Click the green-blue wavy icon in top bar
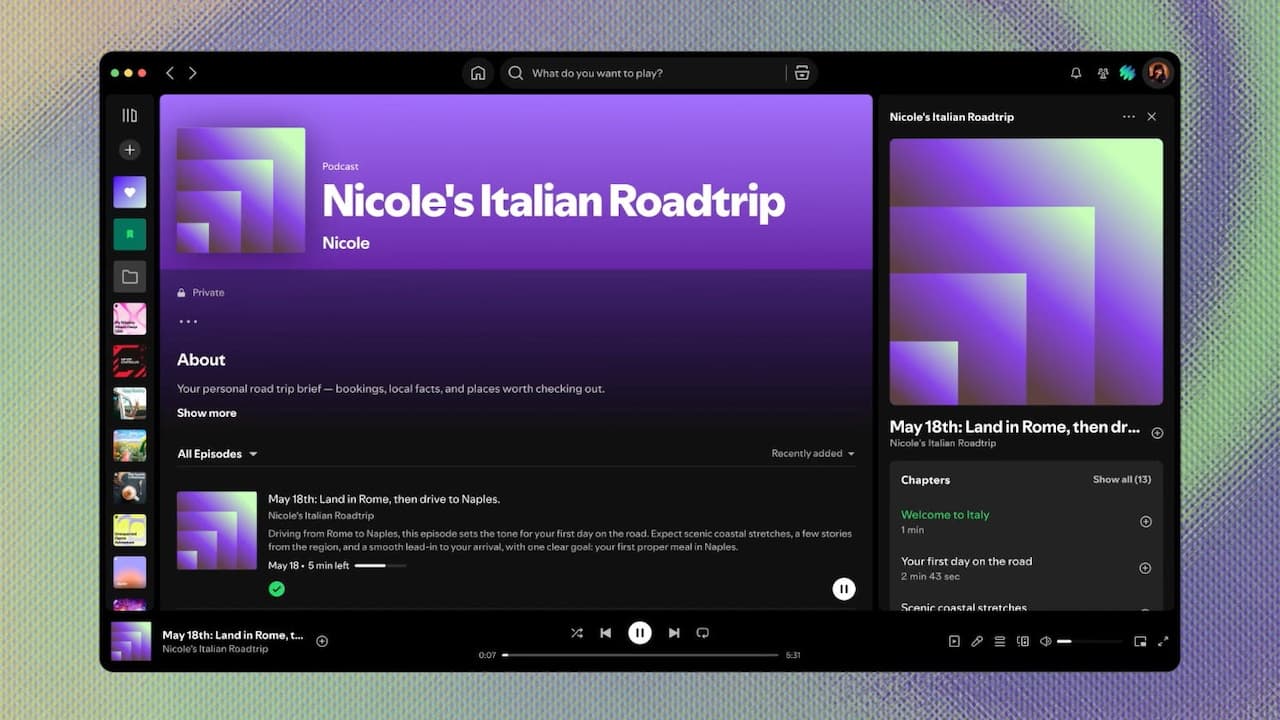This screenshot has width=1280, height=720. 1128,73
